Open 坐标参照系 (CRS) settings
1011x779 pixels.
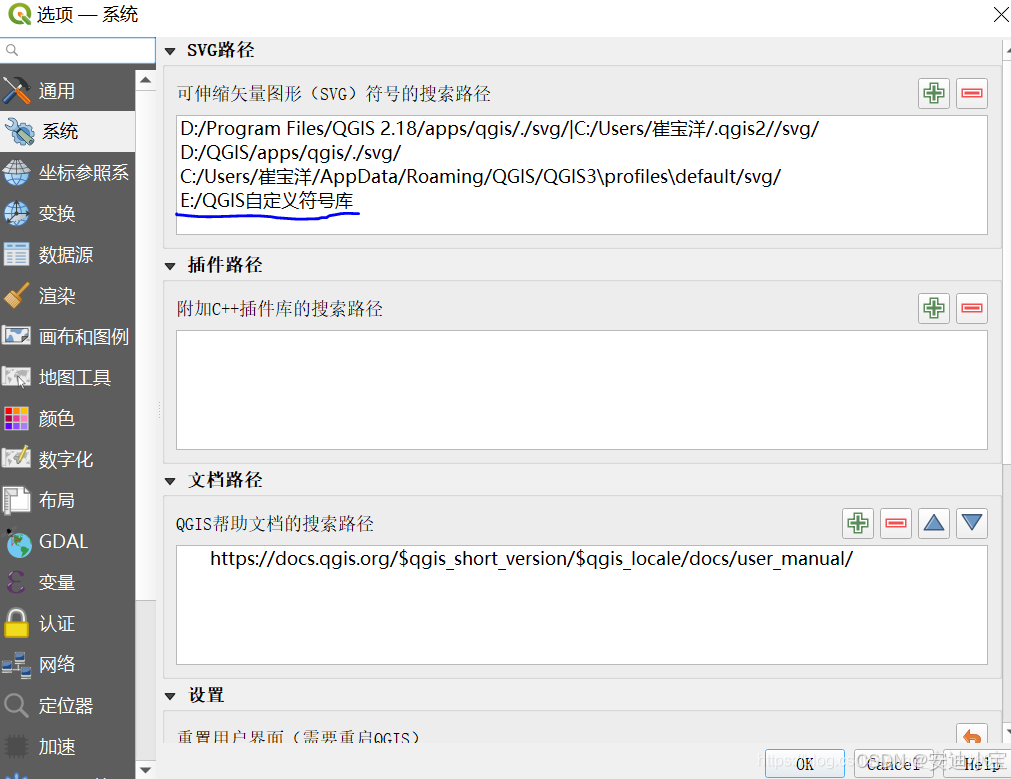click(67, 173)
